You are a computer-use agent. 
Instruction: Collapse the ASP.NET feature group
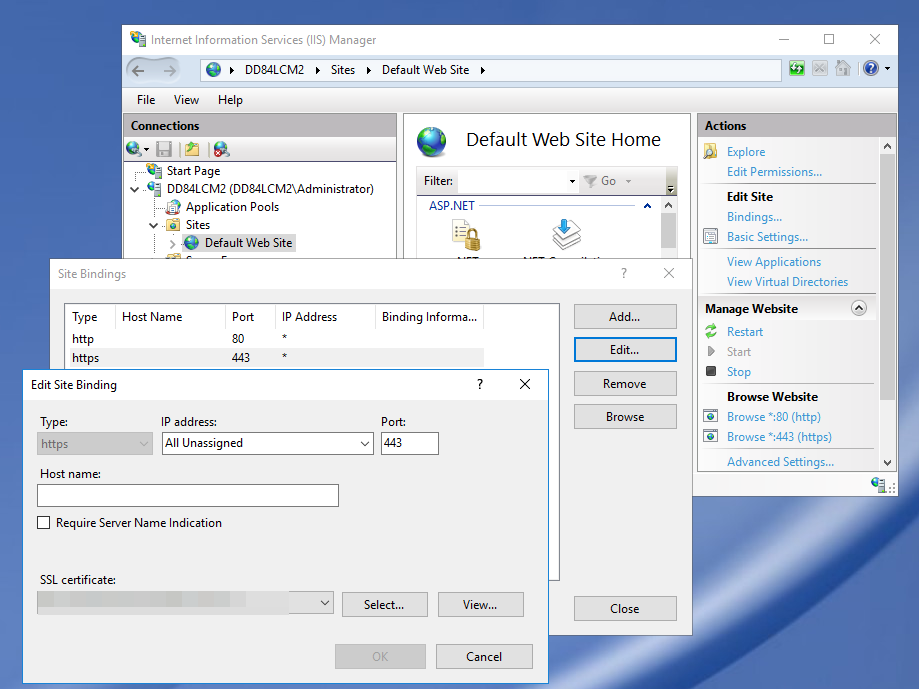647,206
